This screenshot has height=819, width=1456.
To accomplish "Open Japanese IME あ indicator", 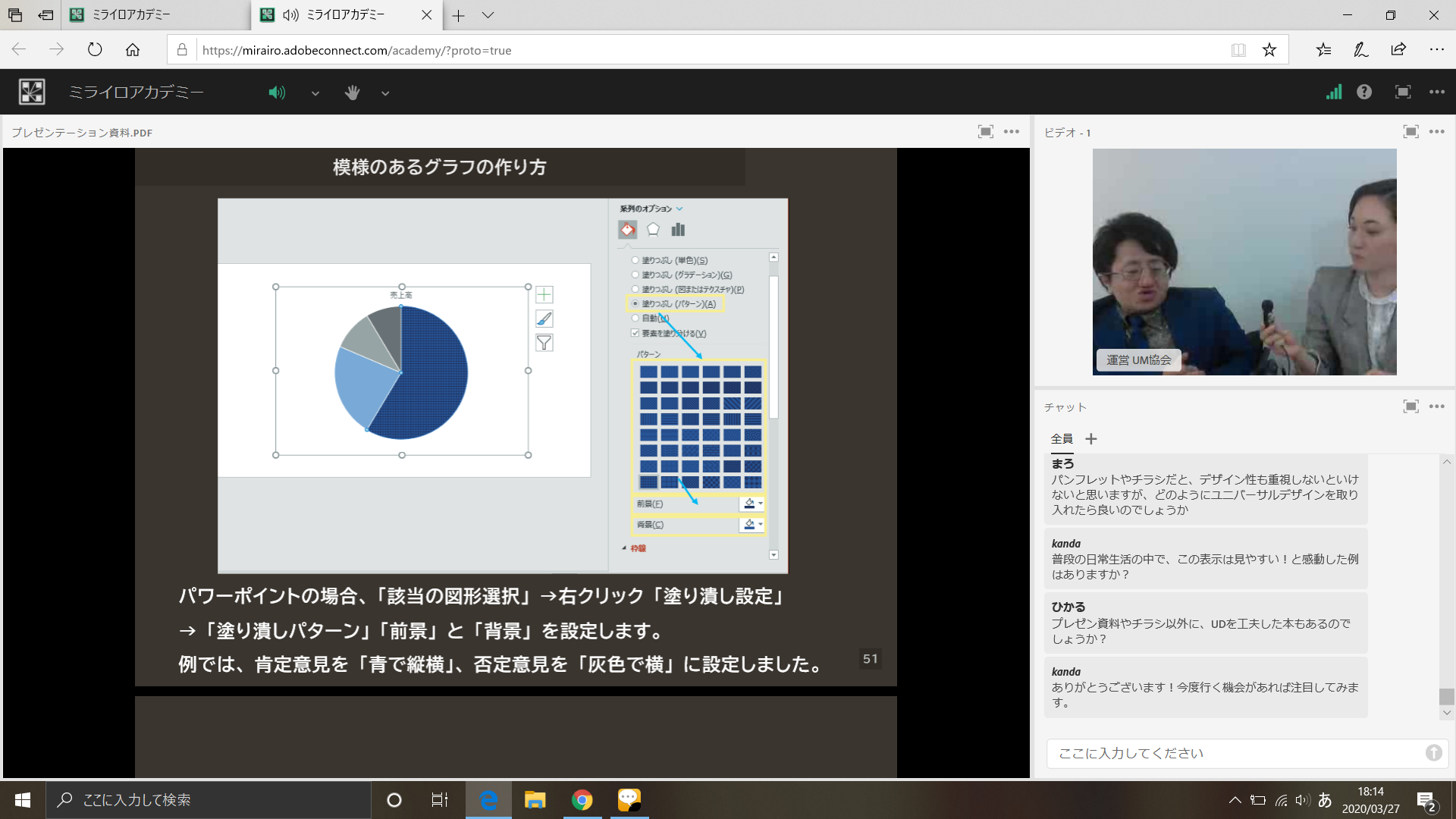I will point(1325,800).
